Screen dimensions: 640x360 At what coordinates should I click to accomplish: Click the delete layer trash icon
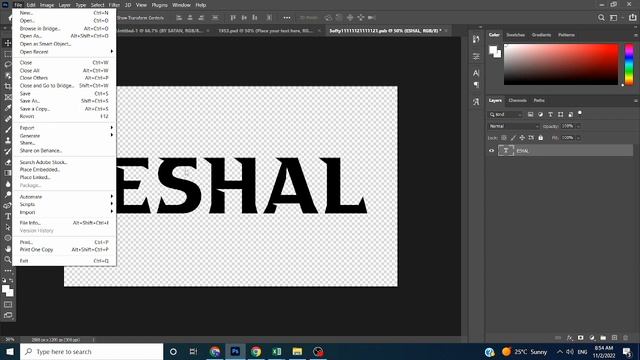(x=626, y=338)
